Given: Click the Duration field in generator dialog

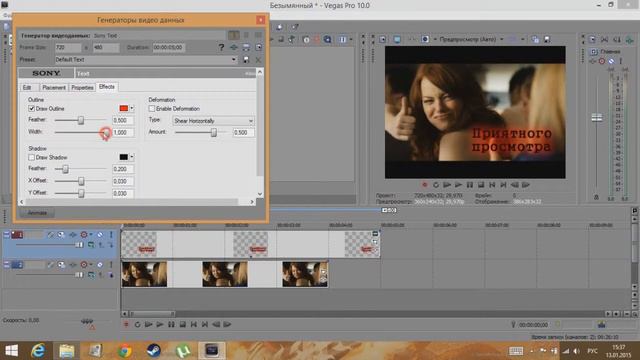Looking at the screenshot, I should point(169,47).
